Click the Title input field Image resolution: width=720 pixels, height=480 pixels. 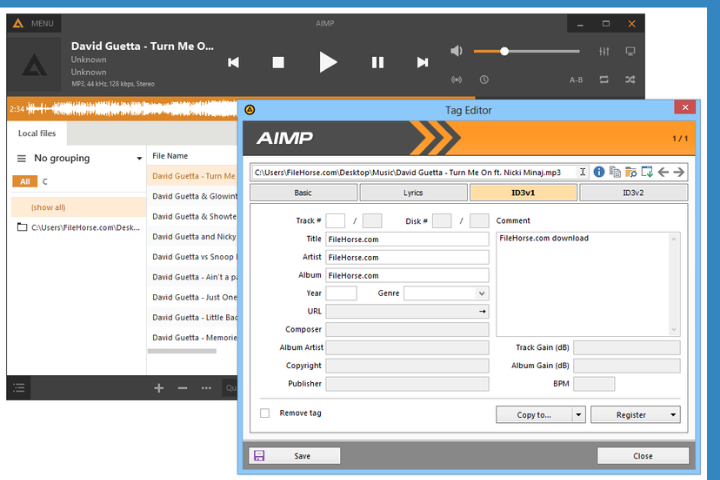tap(407, 239)
